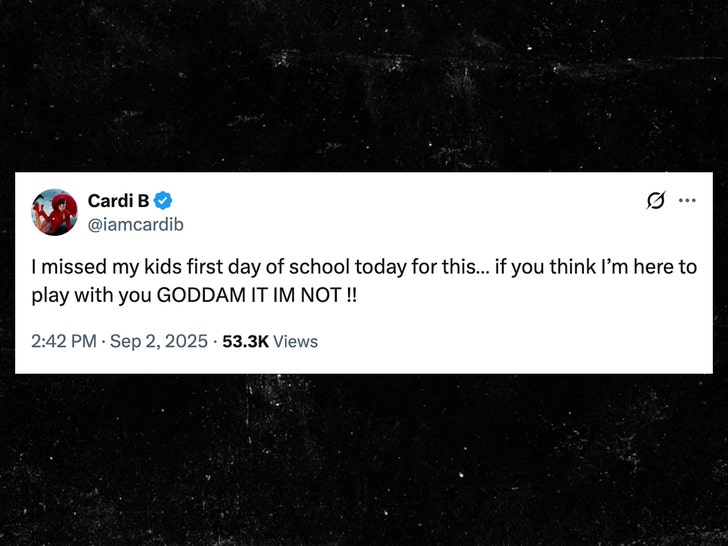The width and height of the screenshot is (728, 546).
Task: Click the Views label
Action: (295, 342)
